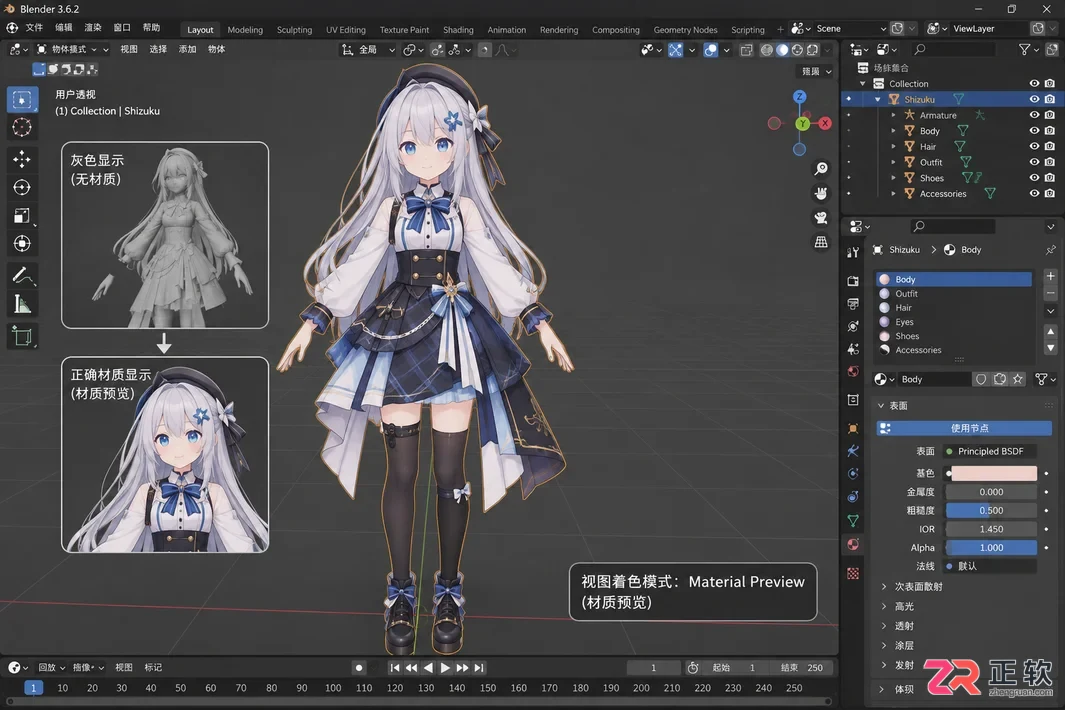1065x710 pixels.
Task: Hide Body object in viewport
Action: [1034, 130]
